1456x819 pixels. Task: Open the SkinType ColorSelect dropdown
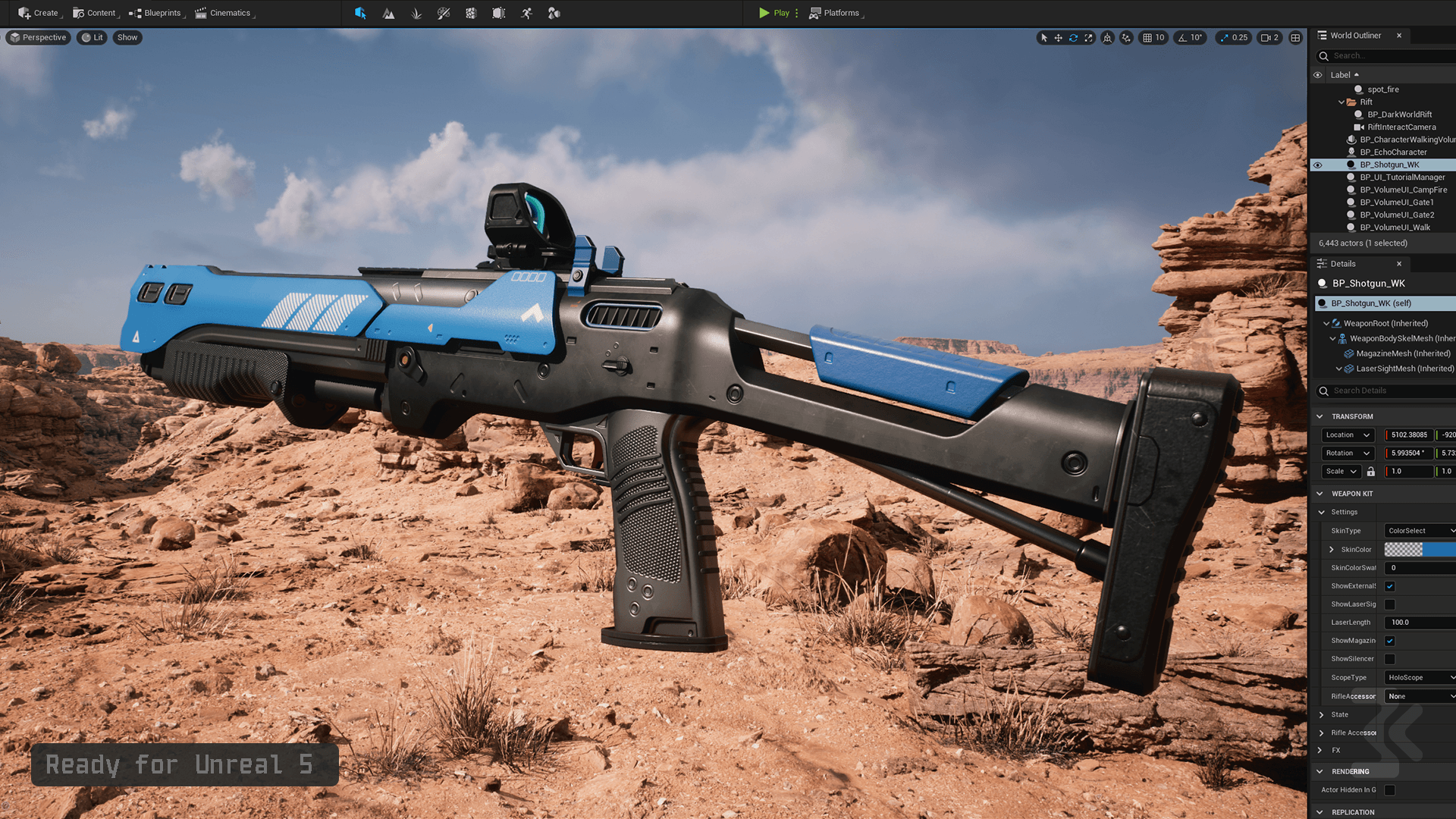(1420, 531)
